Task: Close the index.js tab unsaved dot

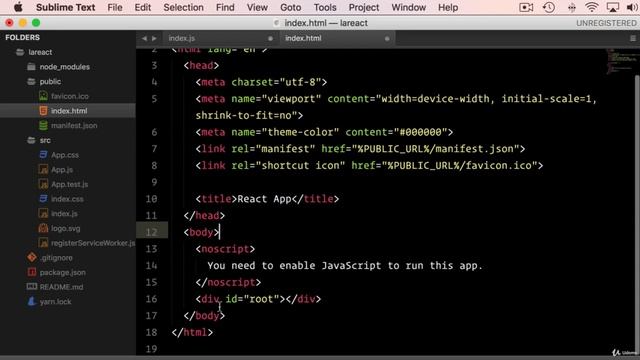Action: 270,38
